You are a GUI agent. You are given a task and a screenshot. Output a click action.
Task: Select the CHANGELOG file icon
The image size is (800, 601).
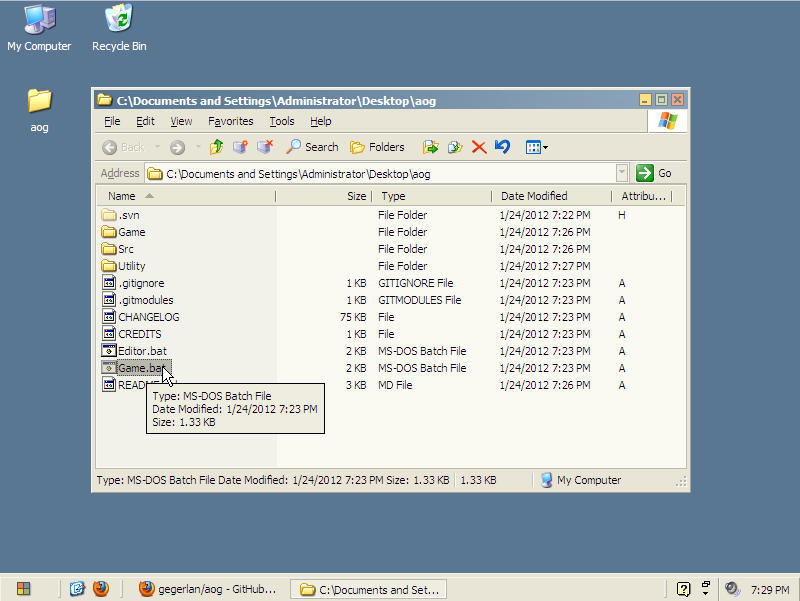pyautogui.click(x=109, y=317)
